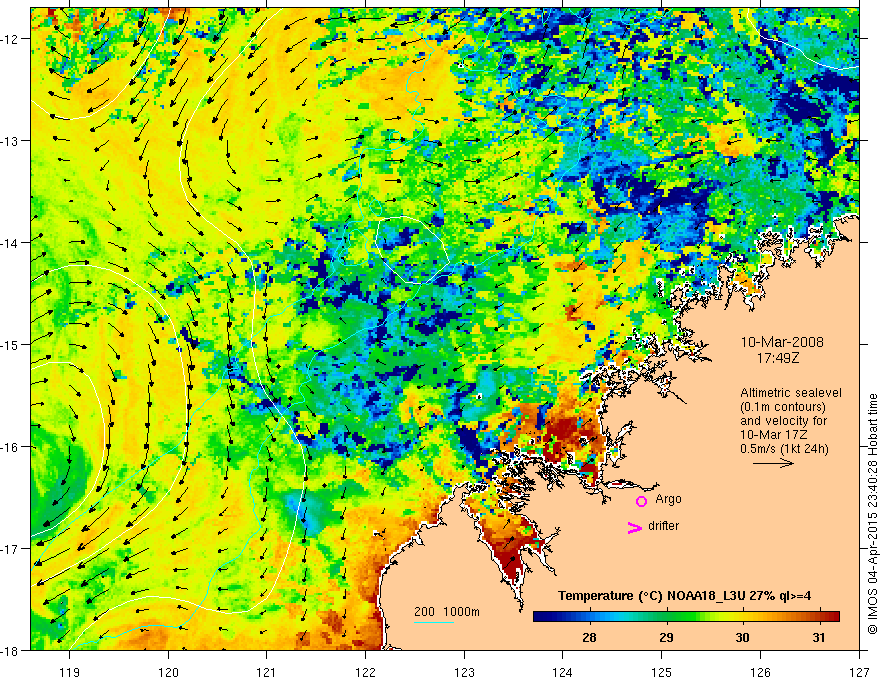Click the '0.5m/s (1kt 24h)' text
Image resolution: width=880 pixels, height=680 pixels.
(x=784, y=449)
